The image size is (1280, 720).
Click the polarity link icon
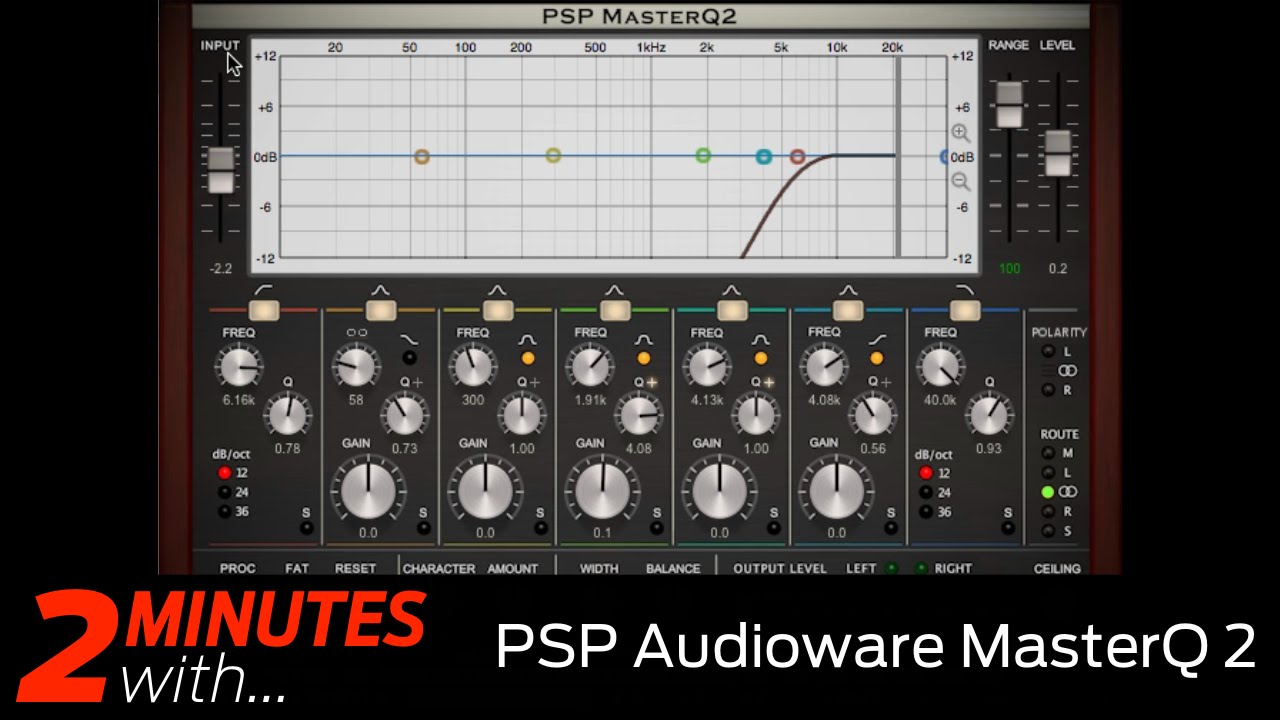1067,371
